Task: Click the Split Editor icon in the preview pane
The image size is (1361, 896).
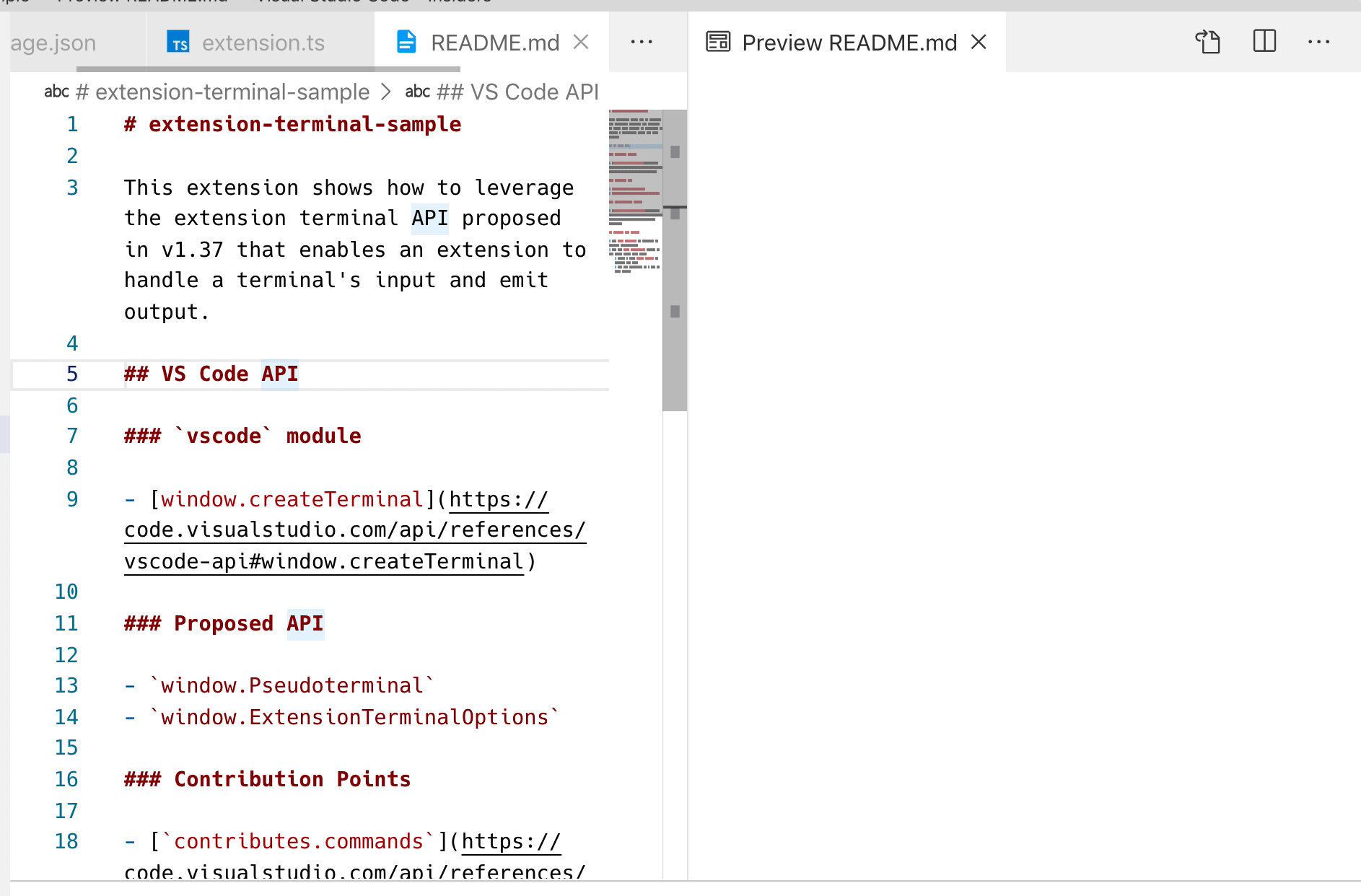Action: [1264, 42]
